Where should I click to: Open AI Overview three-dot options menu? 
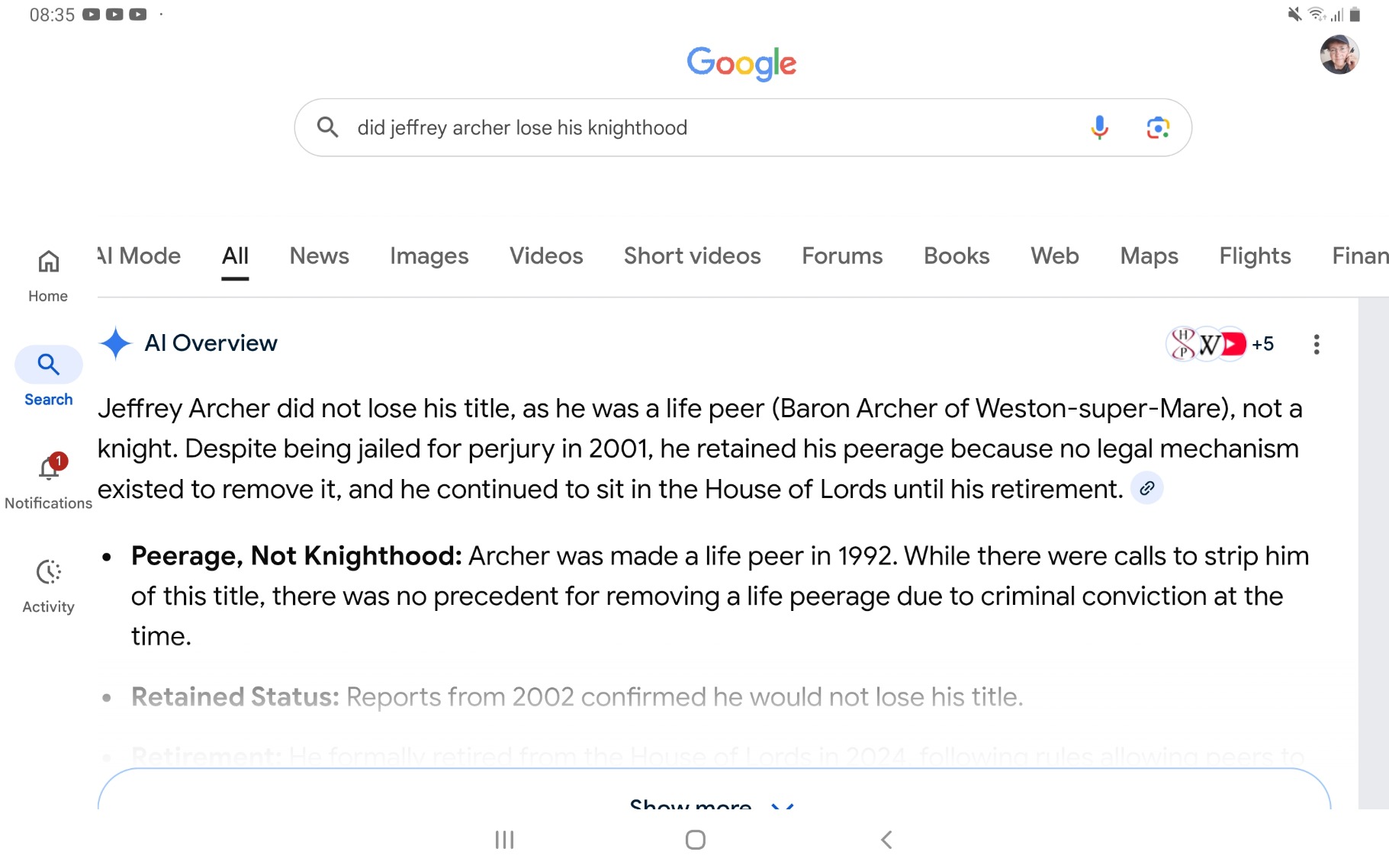1317,345
